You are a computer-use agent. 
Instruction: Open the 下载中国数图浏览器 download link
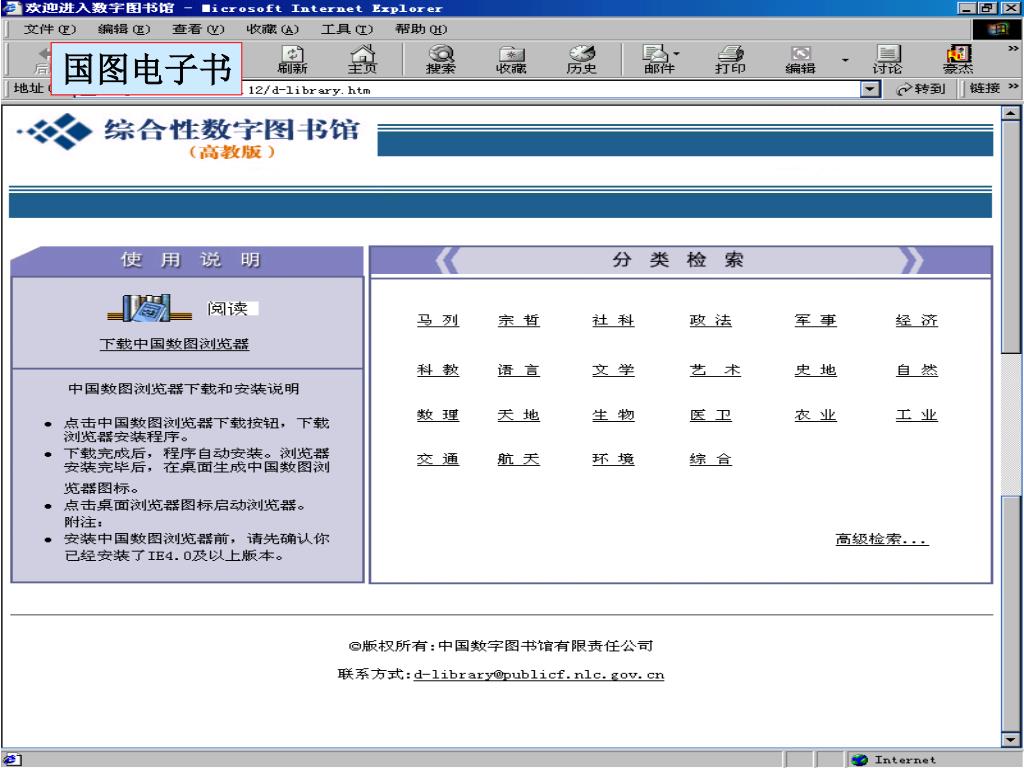coord(174,344)
